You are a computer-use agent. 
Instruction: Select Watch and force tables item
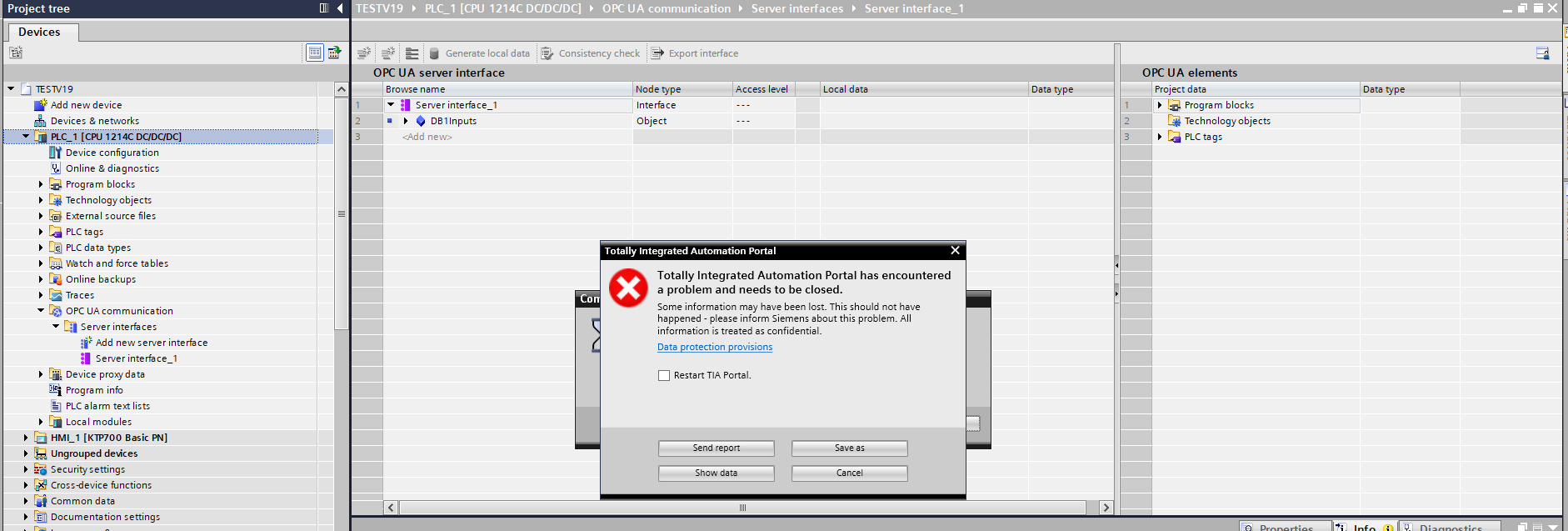[x=117, y=263]
